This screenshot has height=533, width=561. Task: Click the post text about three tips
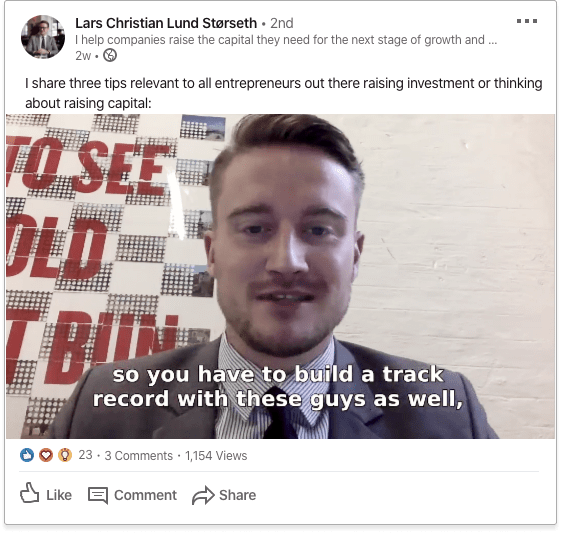pyautogui.click(x=283, y=93)
